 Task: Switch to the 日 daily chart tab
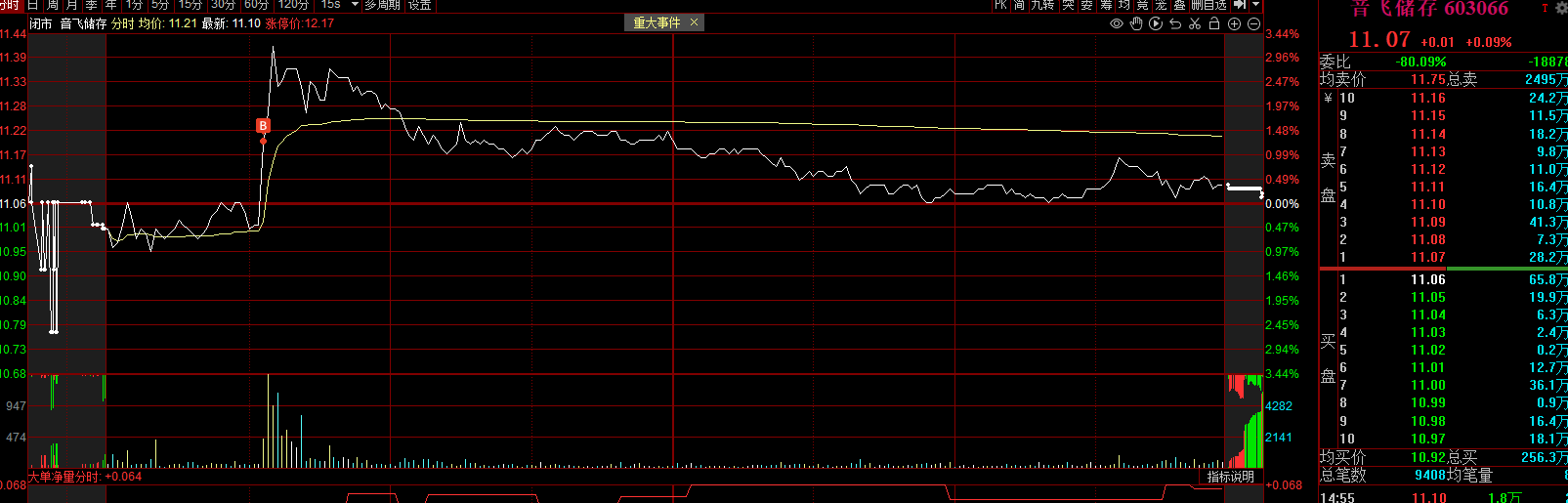[x=33, y=5]
